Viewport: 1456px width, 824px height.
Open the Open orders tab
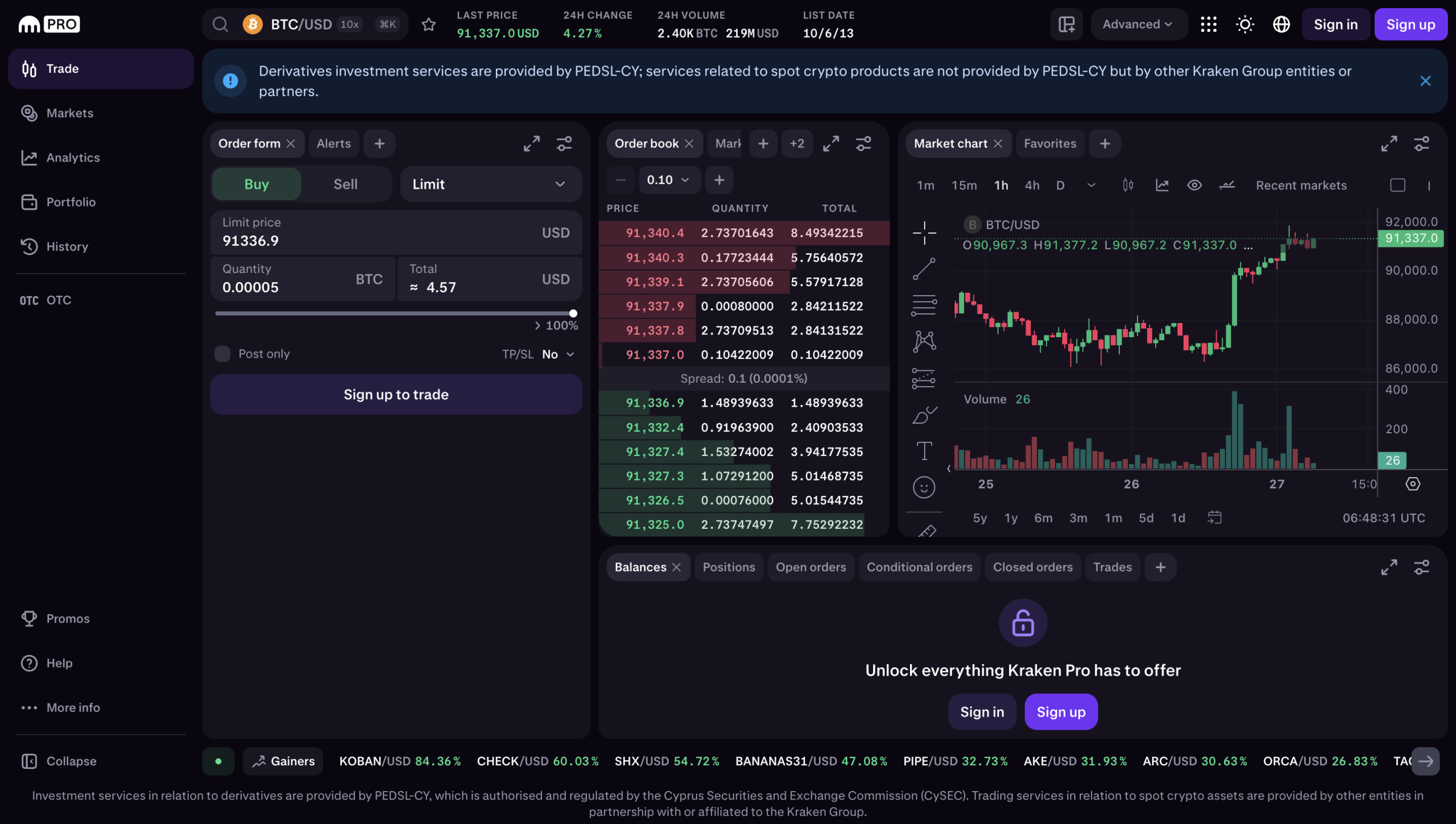pyautogui.click(x=810, y=567)
